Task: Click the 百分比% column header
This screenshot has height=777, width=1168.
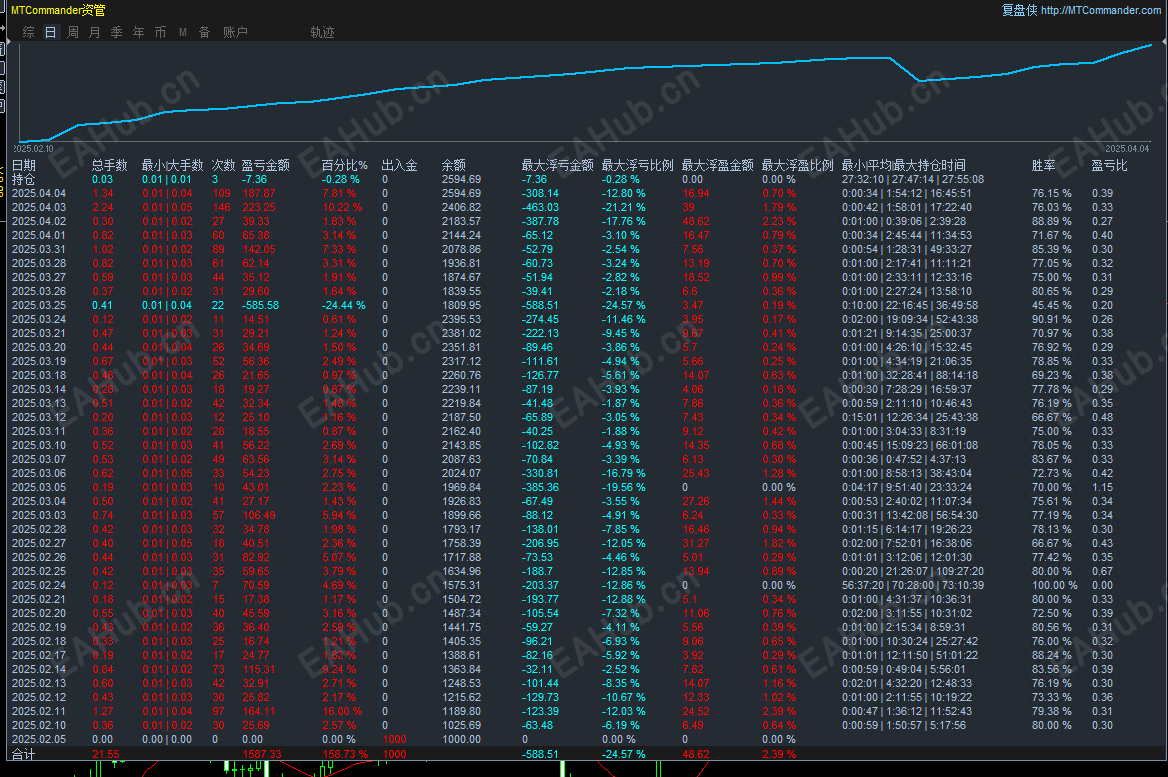Action: coord(345,165)
